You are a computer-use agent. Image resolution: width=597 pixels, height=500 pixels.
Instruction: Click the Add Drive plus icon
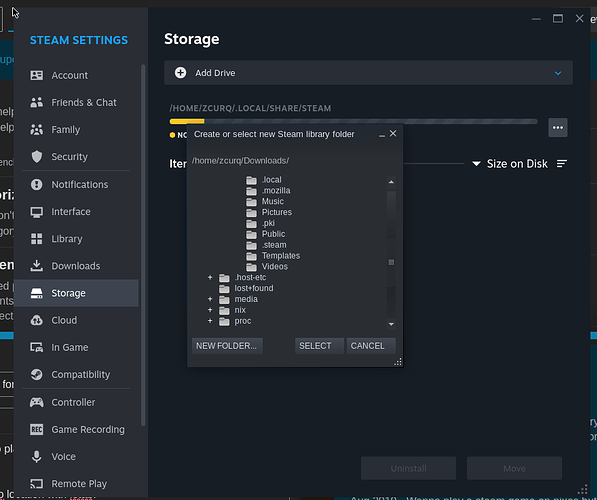coord(180,73)
